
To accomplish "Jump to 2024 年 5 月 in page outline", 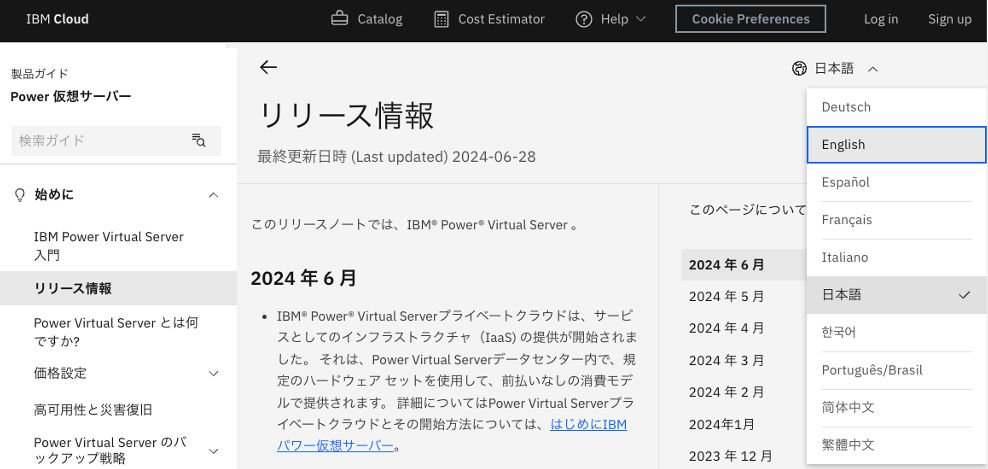I will coord(727,296).
